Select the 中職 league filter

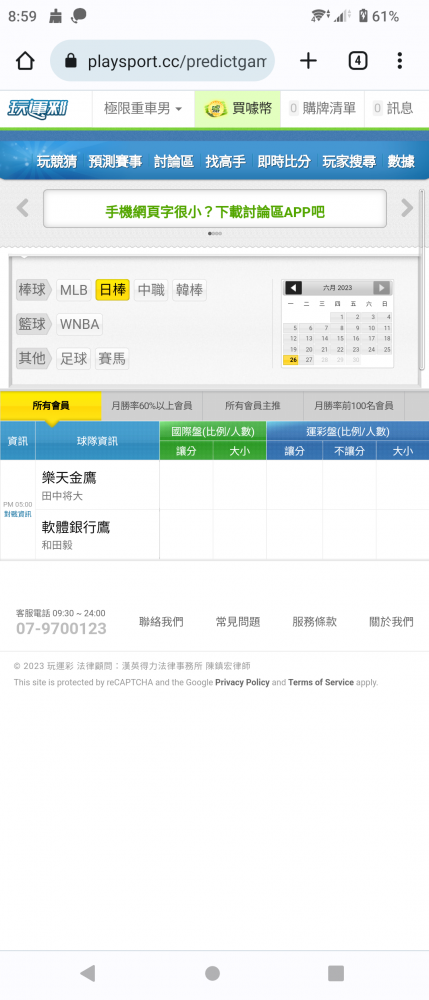pyautogui.click(x=151, y=290)
